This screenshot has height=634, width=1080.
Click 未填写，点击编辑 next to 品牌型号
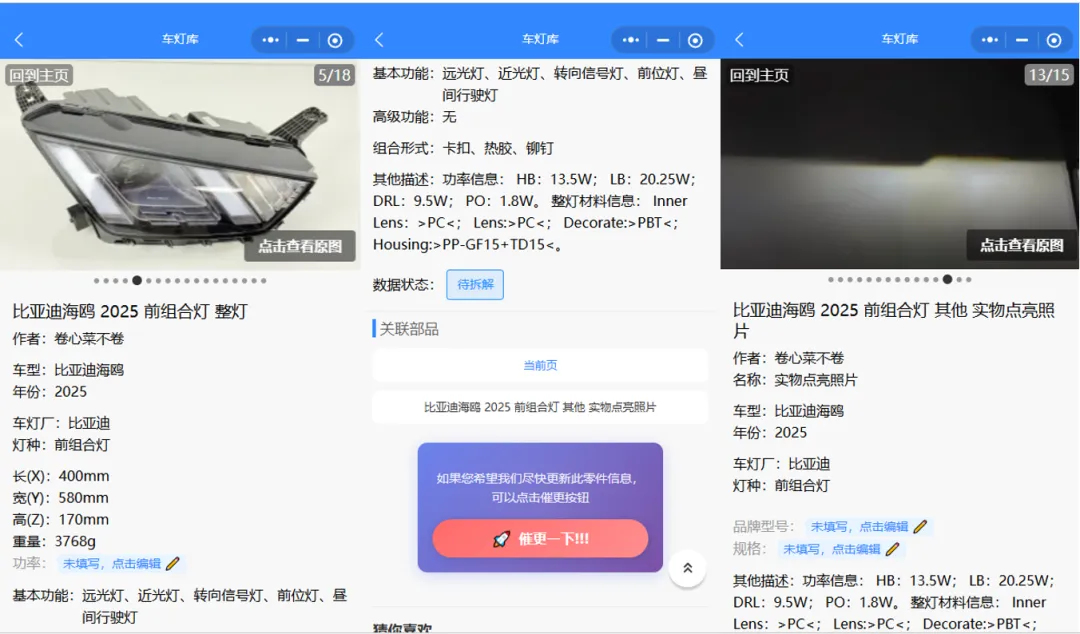(x=859, y=526)
